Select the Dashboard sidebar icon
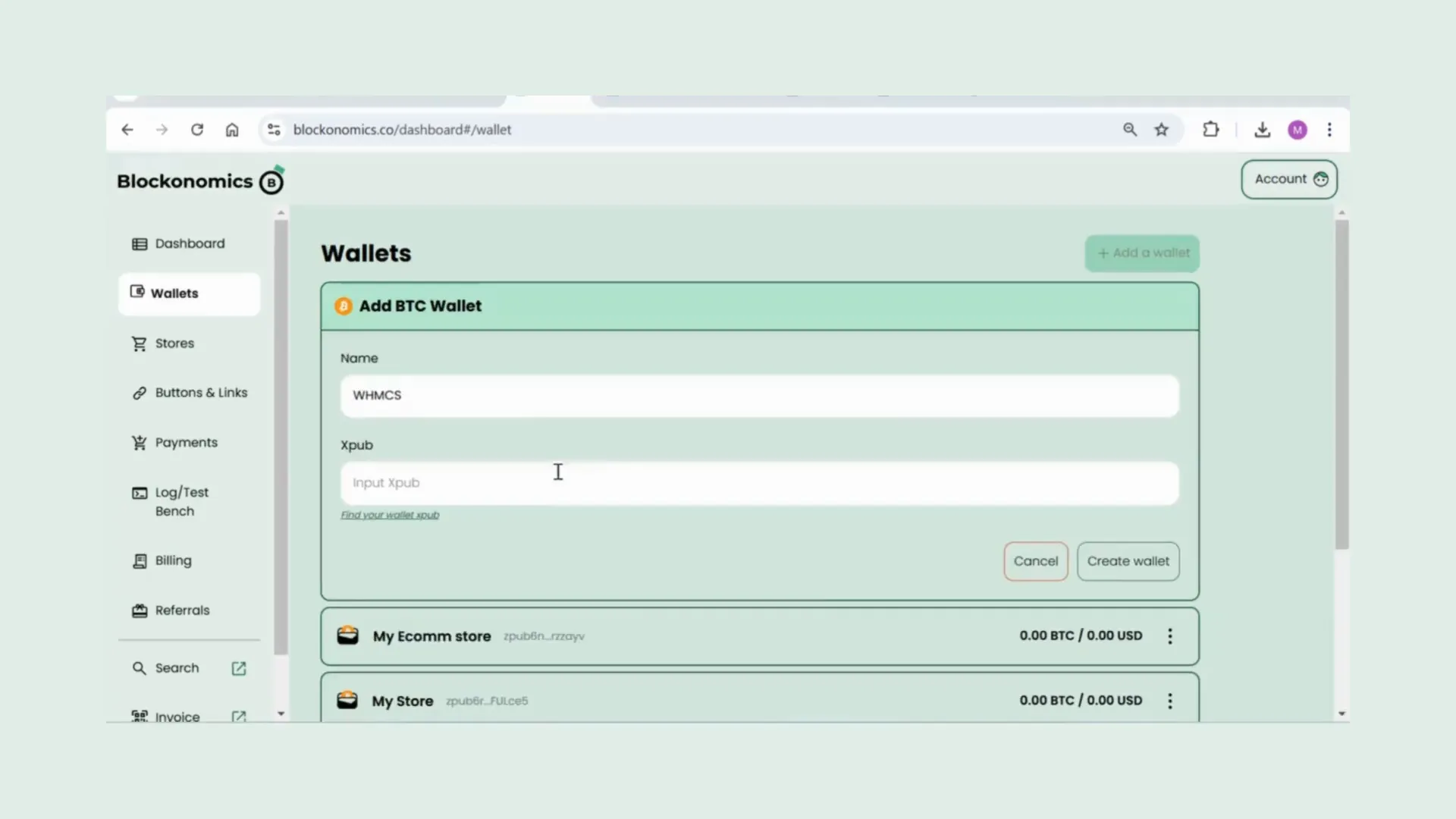 139,243
